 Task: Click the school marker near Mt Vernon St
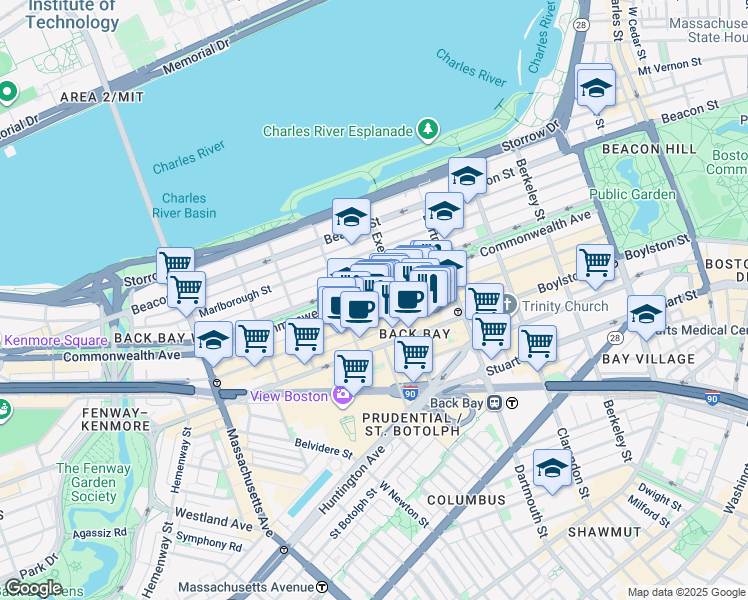(x=596, y=90)
